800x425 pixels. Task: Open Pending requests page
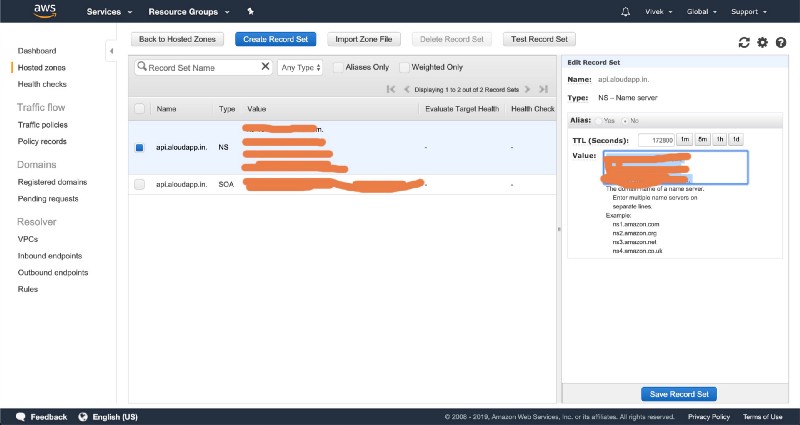pyautogui.click(x=48, y=199)
